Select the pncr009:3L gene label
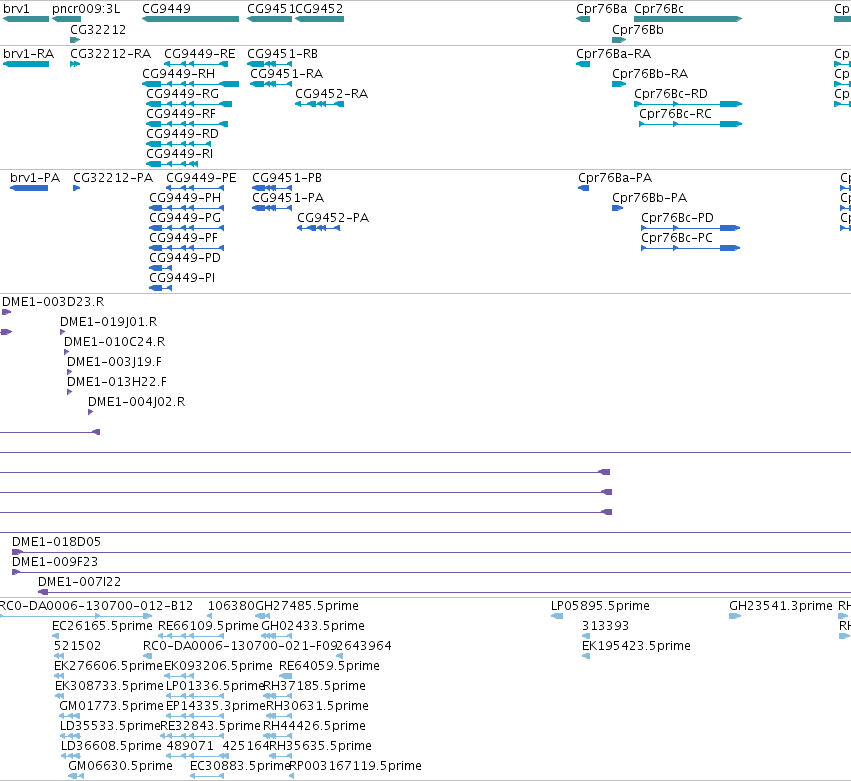 86,9
